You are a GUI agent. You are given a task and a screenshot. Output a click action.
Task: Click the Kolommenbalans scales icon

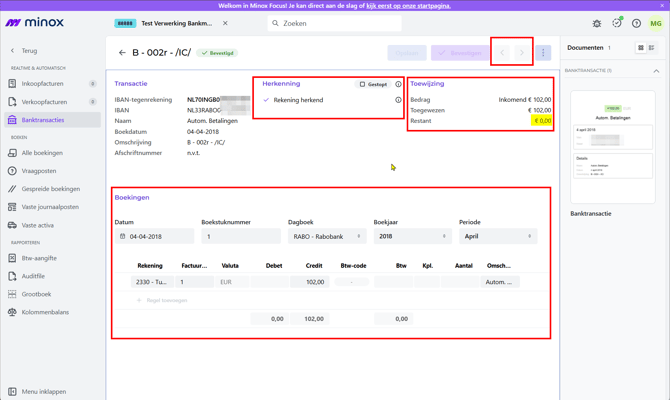pos(12,312)
